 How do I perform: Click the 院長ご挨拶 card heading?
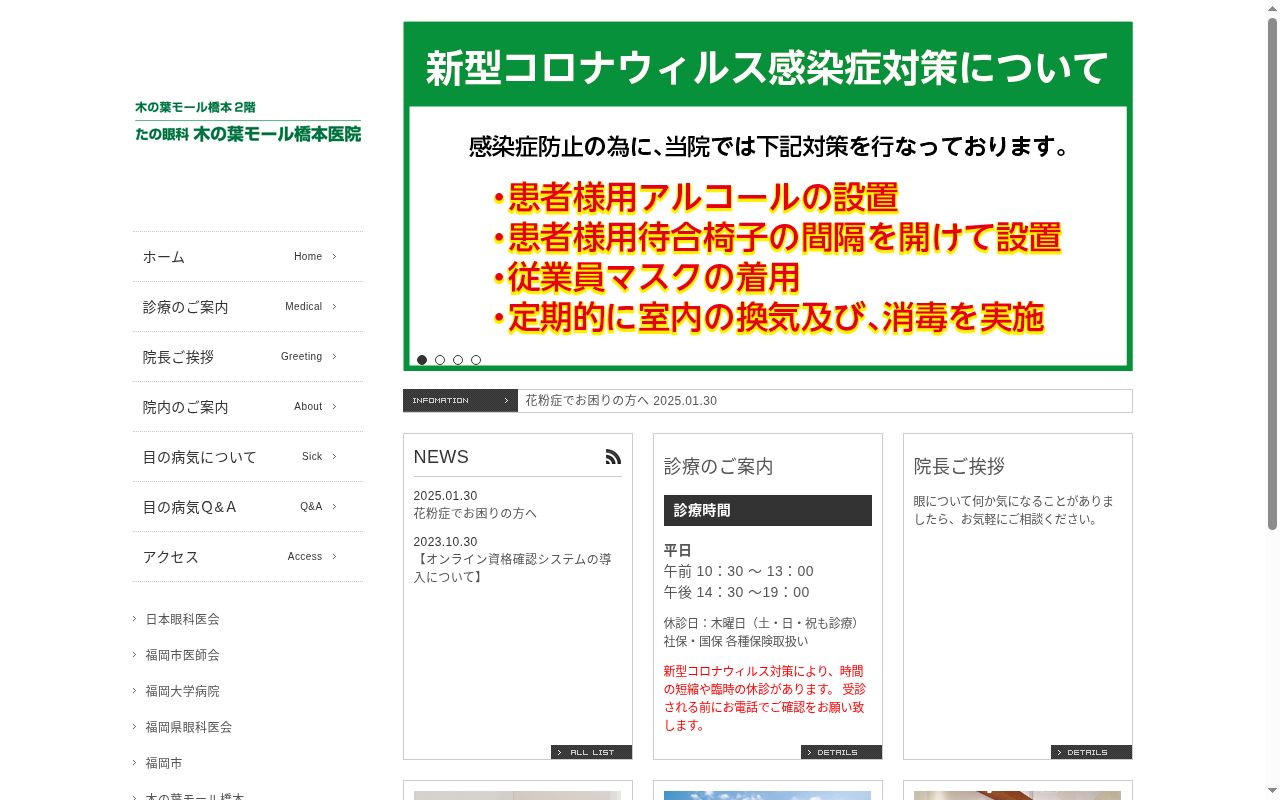click(959, 467)
